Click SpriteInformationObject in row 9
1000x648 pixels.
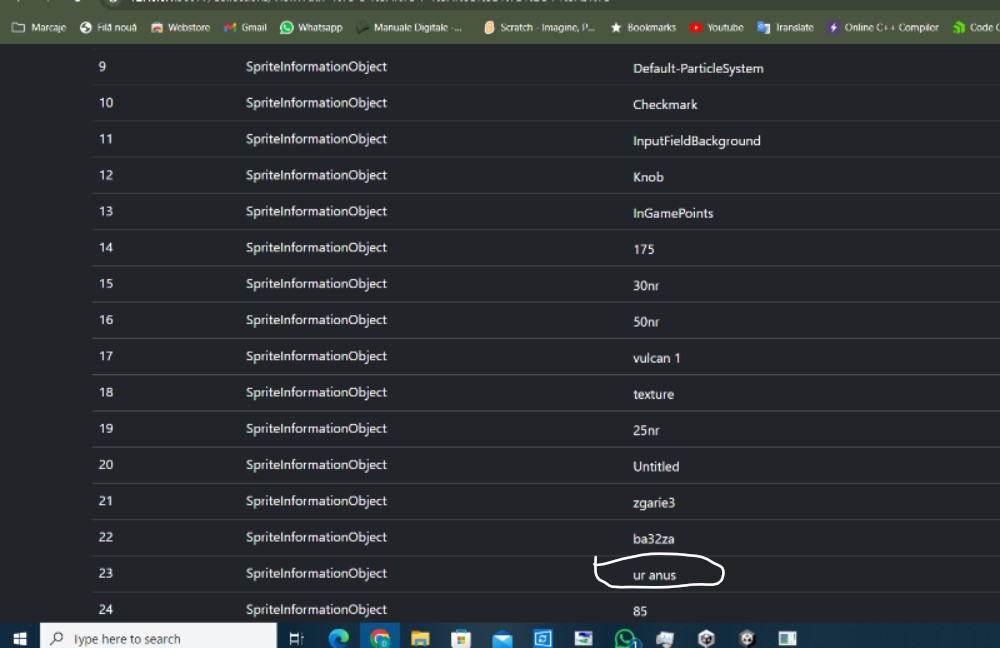tap(316, 67)
